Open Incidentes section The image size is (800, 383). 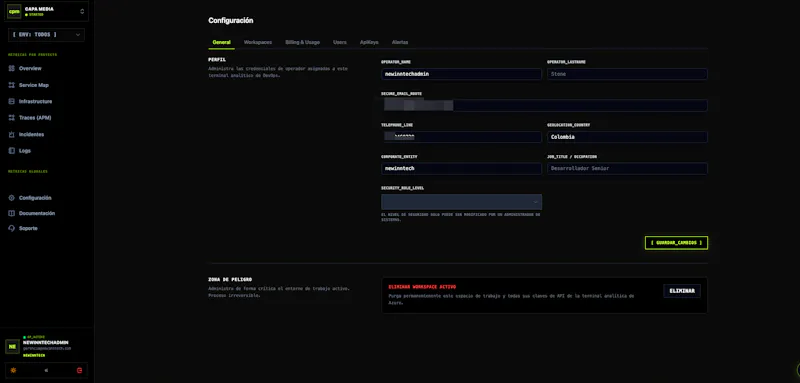(x=31, y=135)
